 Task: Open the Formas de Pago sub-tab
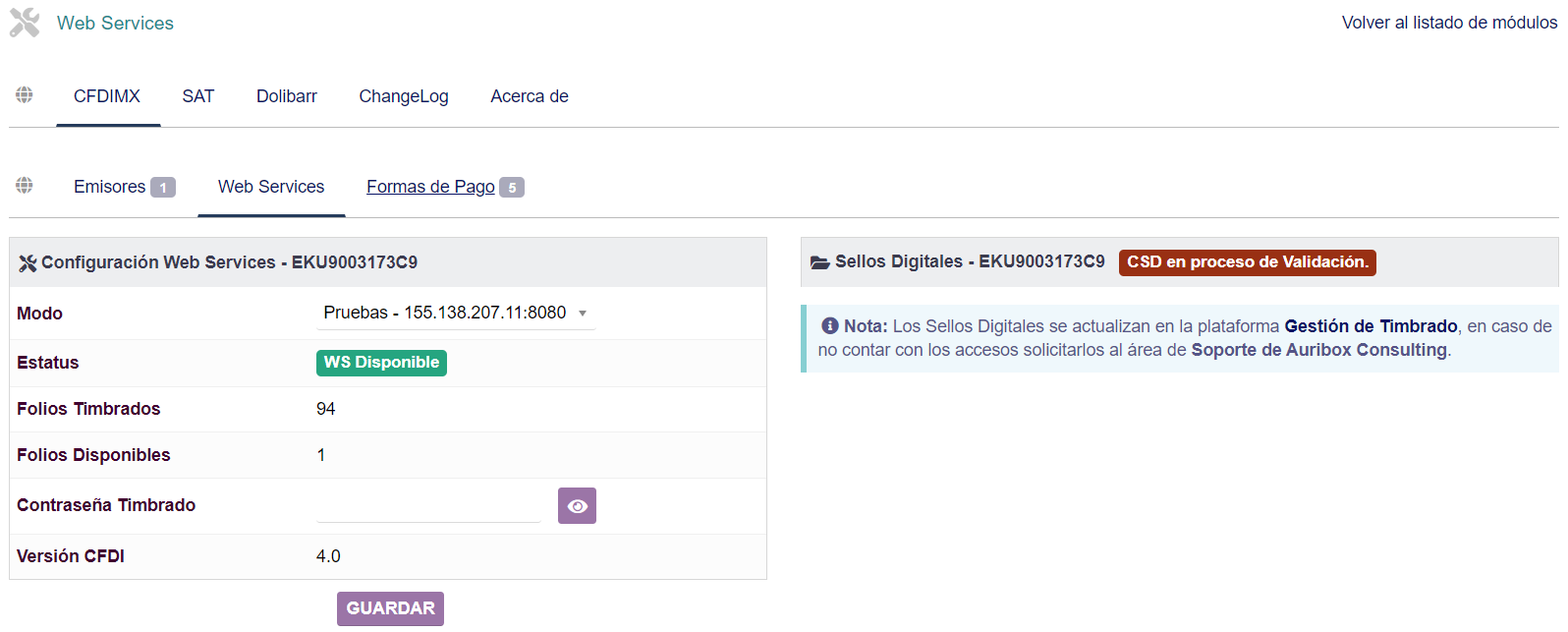click(x=430, y=187)
